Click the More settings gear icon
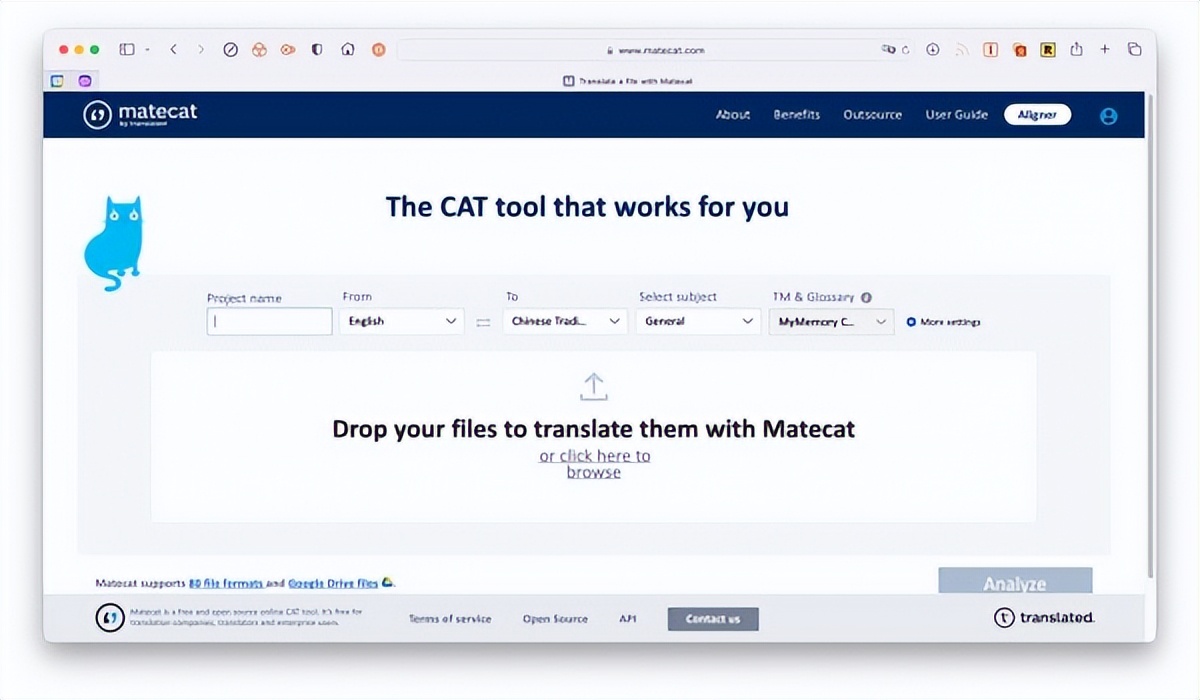Image resolution: width=1200 pixels, height=700 pixels. 911,322
